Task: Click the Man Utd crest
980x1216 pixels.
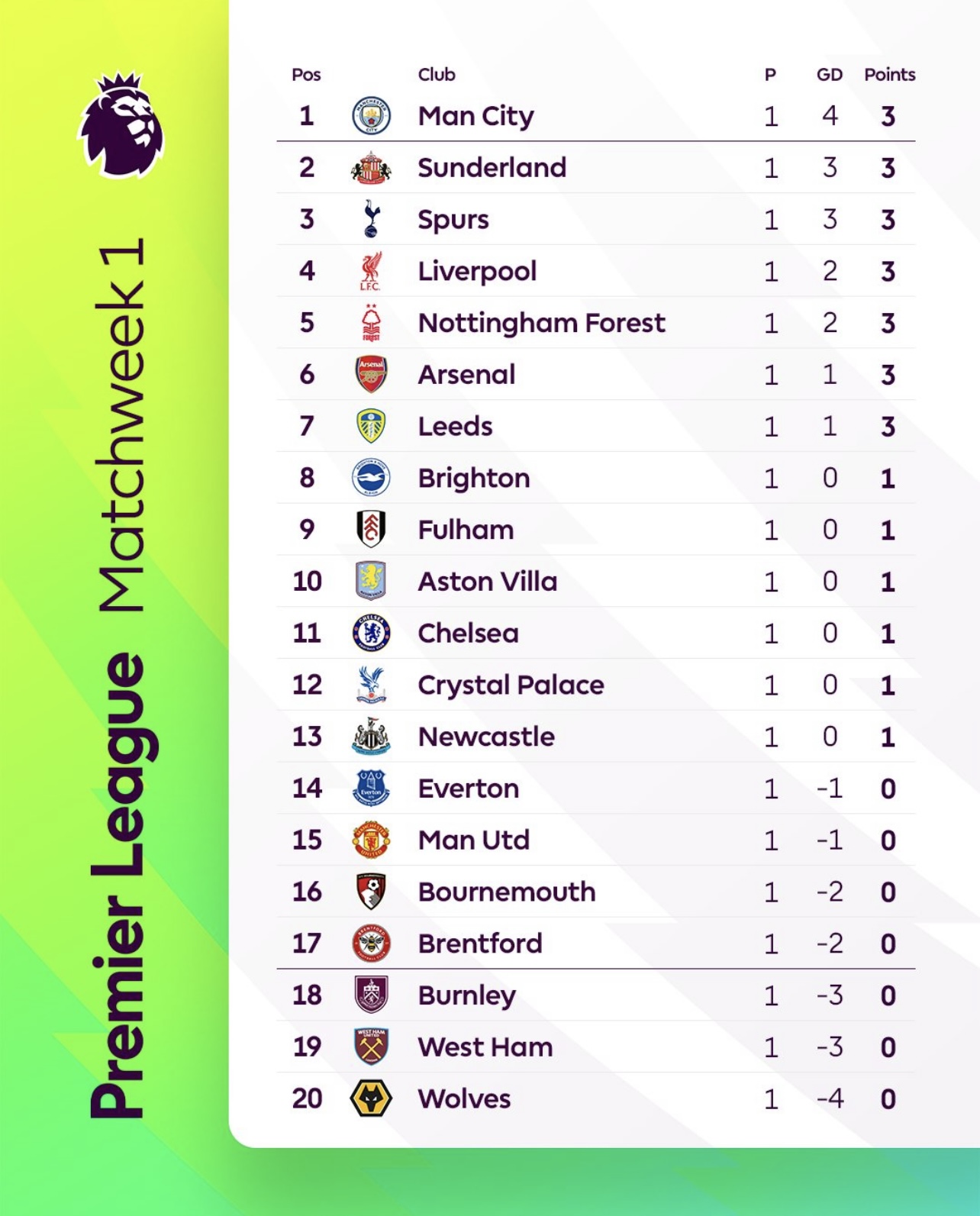Action: [371, 840]
